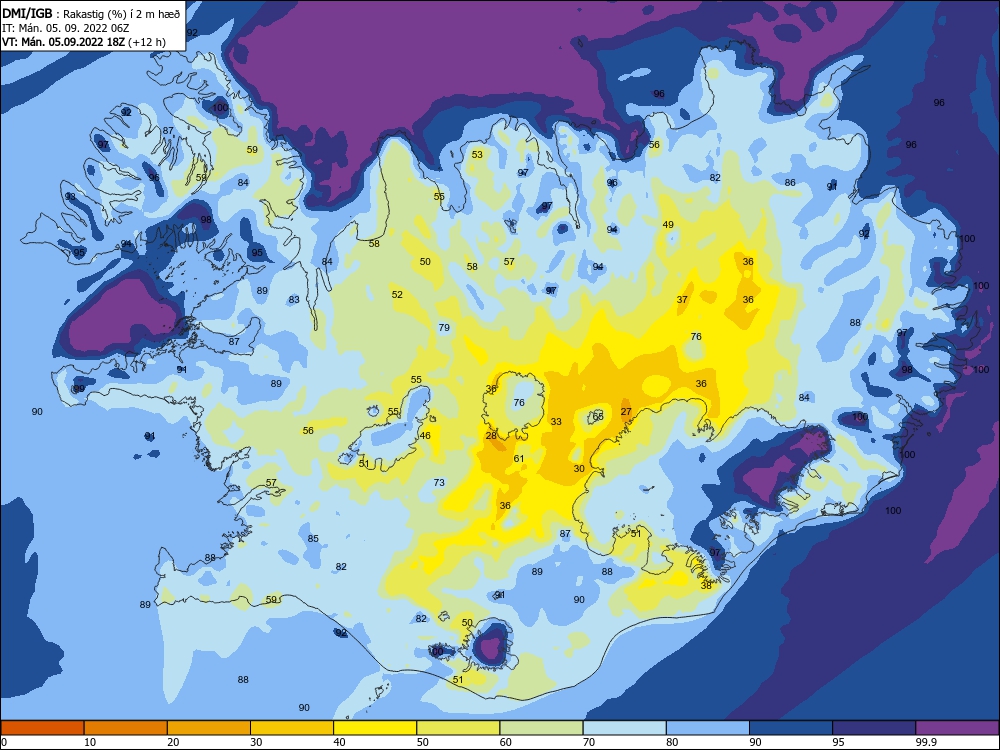1000x750 pixels.
Task: Click the humidity value 83 on the map
Action: coord(294,300)
